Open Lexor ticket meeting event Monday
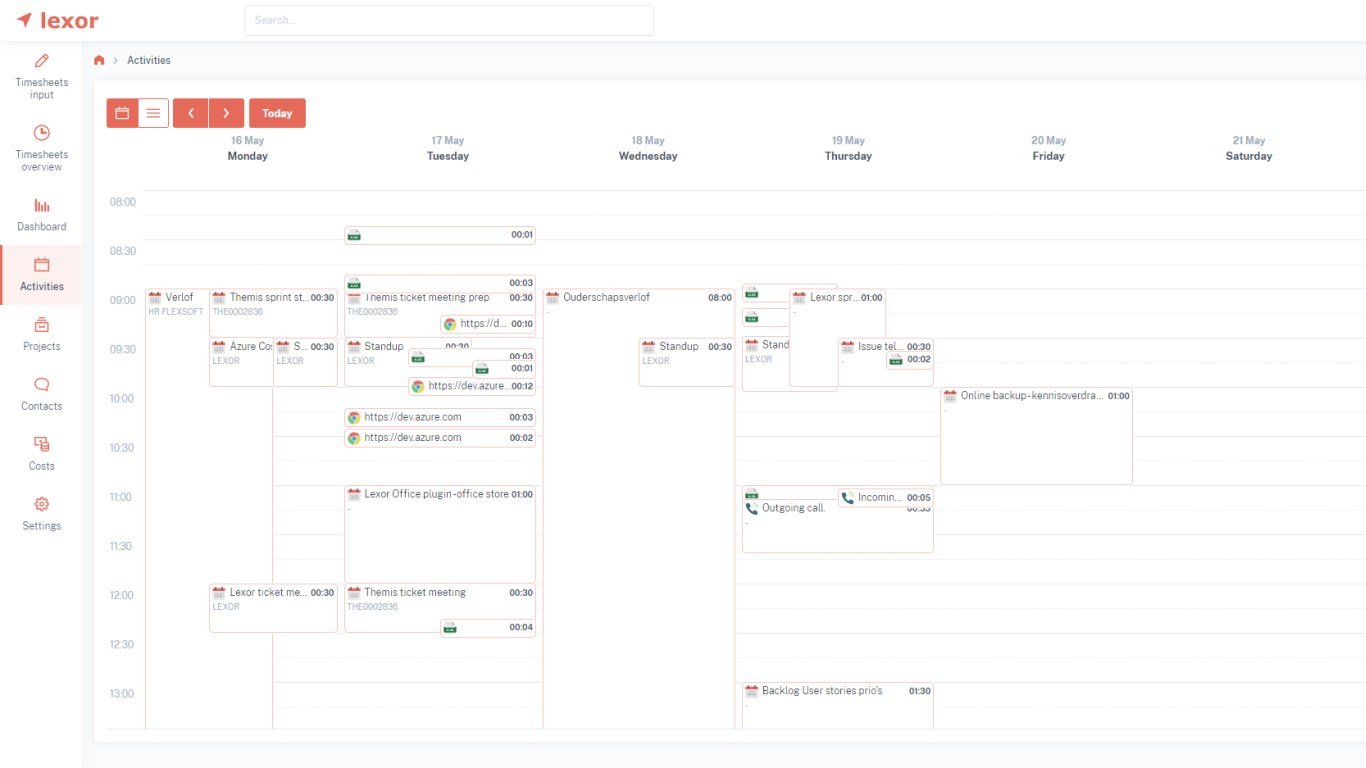This screenshot has width=1366, height=768. point(273,608)
